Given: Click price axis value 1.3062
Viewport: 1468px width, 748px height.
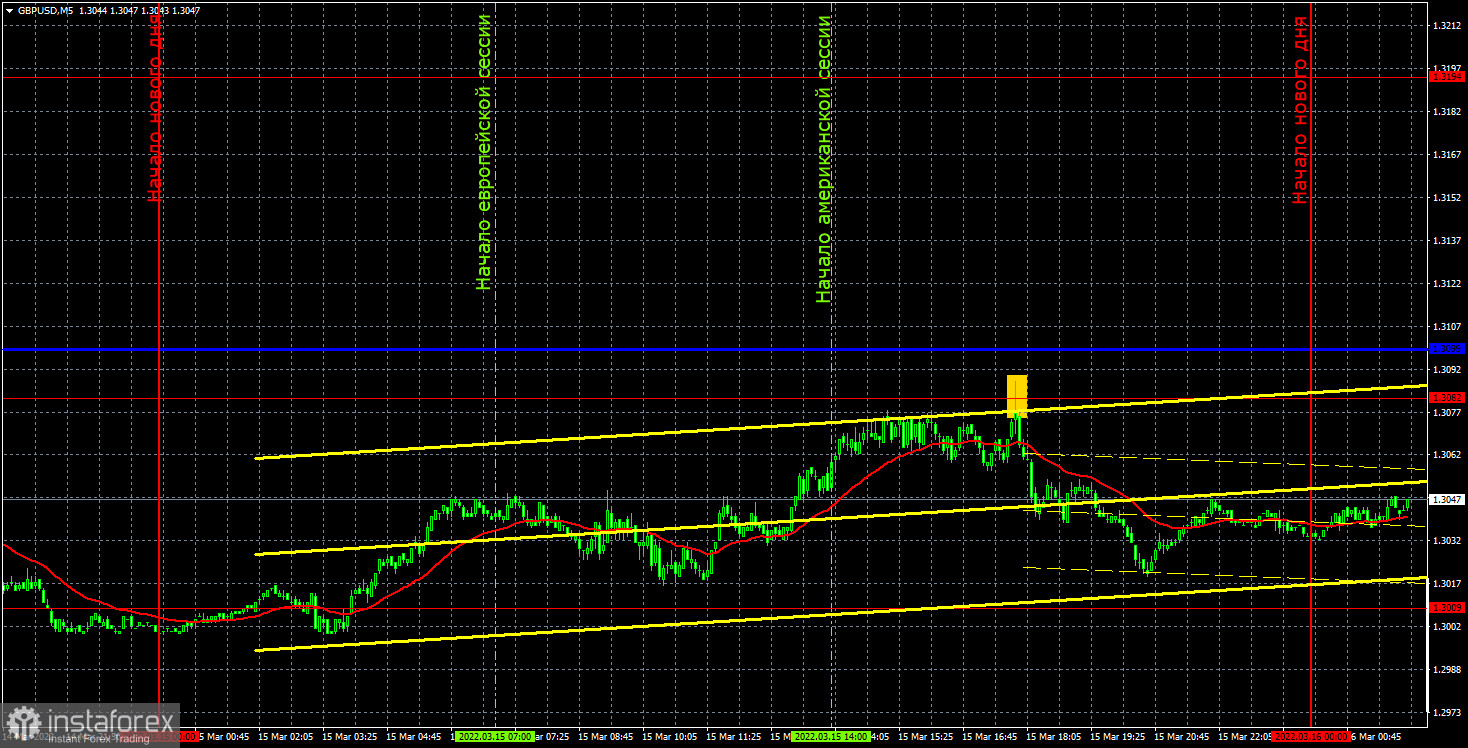Looking at the screenshot, I should [x=1445, y=455].
